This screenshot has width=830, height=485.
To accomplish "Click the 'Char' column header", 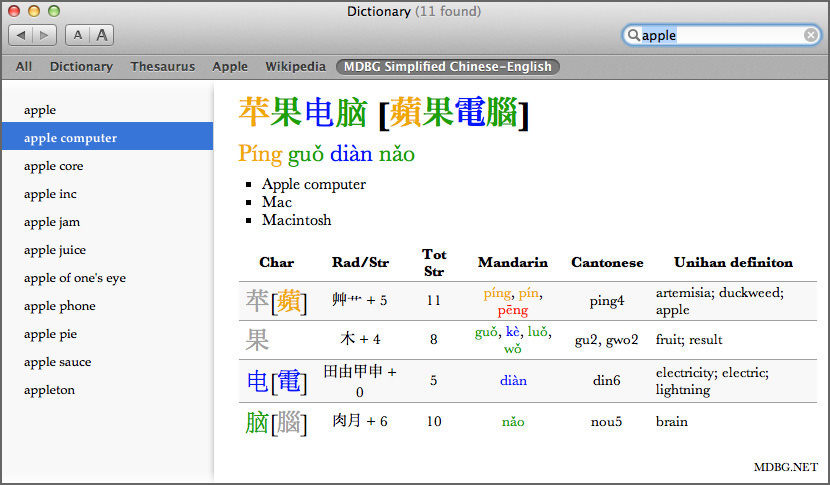I will (x=276, y=263).
